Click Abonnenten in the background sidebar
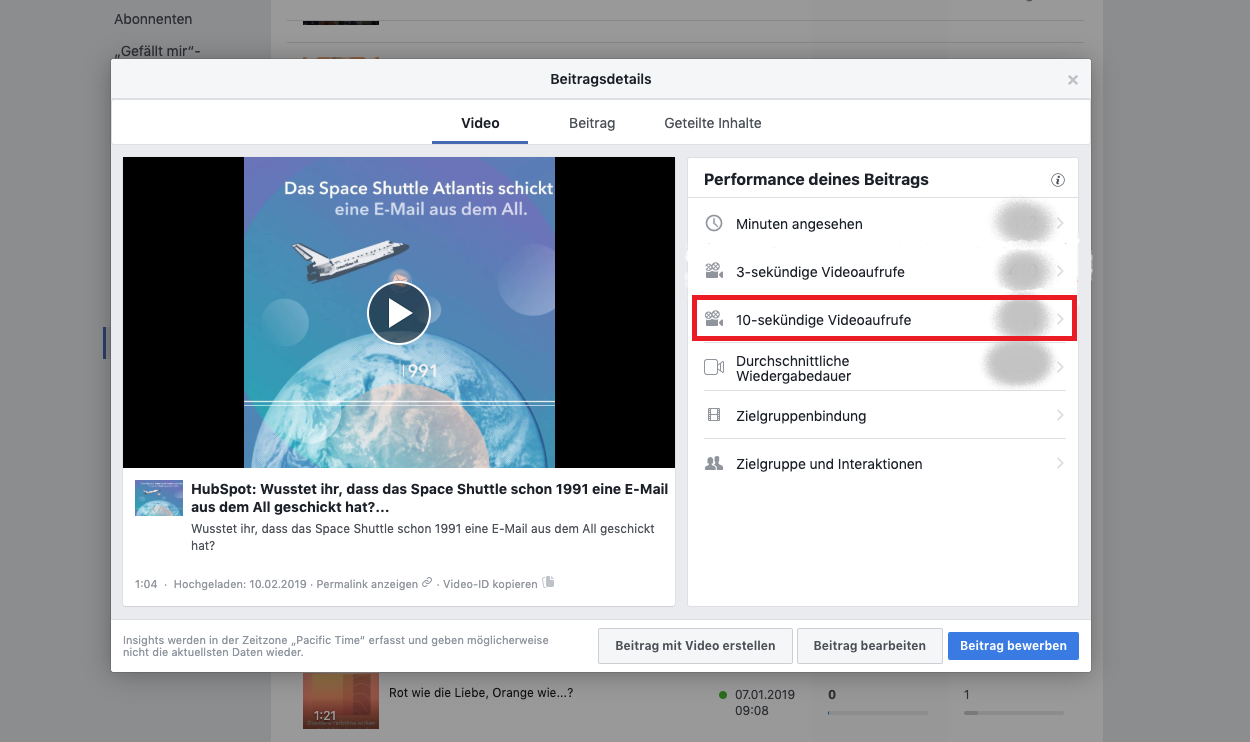The image size is (1250, 742). 153,19
